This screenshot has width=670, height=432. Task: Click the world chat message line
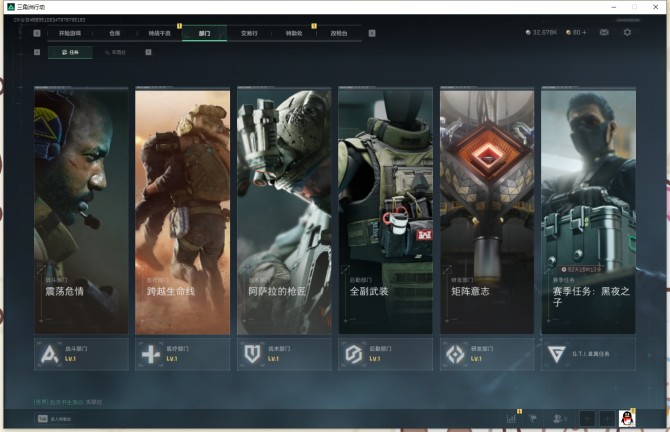[68, 402]
